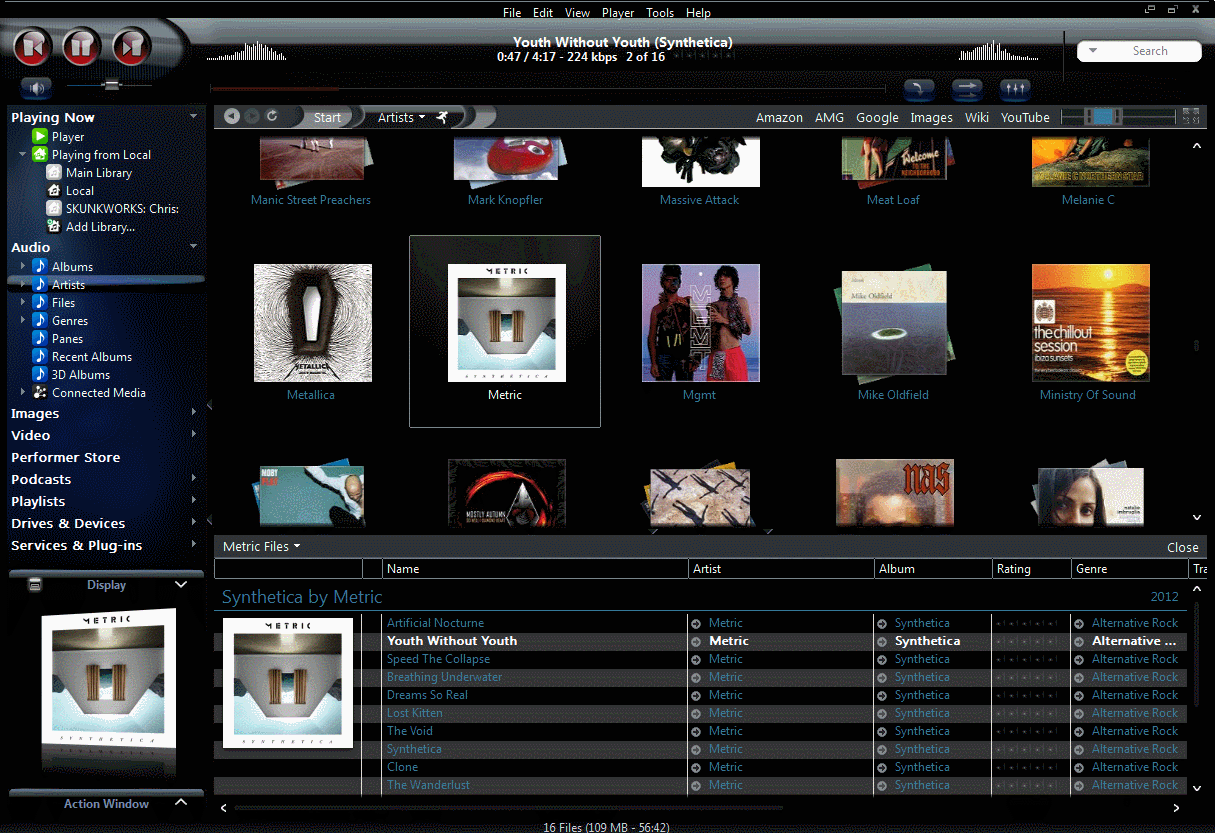Screen dimensions: 1215x833
Task: Open Connected Media
Action: coord(99,393)
